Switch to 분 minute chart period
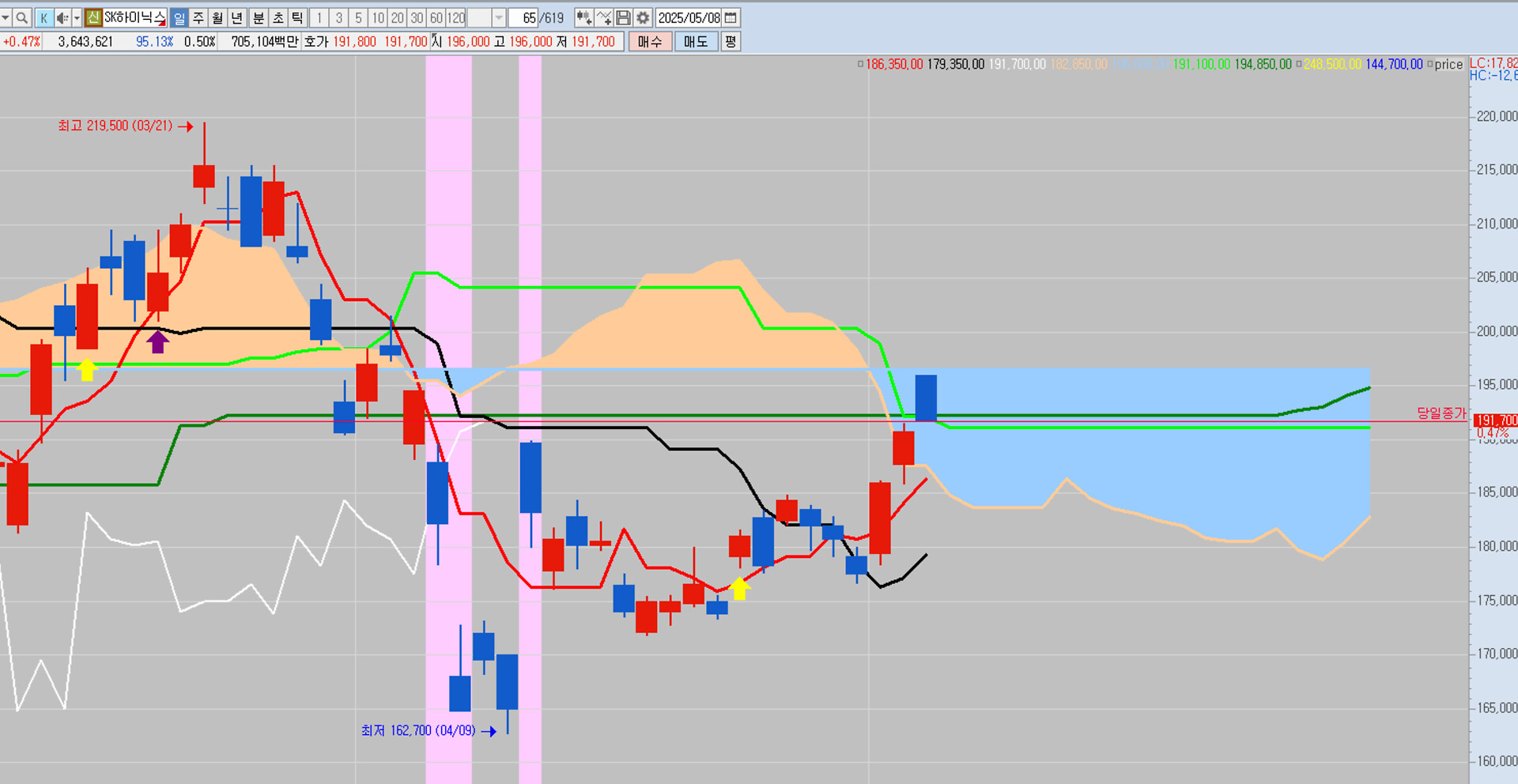The width and height of the screenshot is (1518, 784). [259, 17]
